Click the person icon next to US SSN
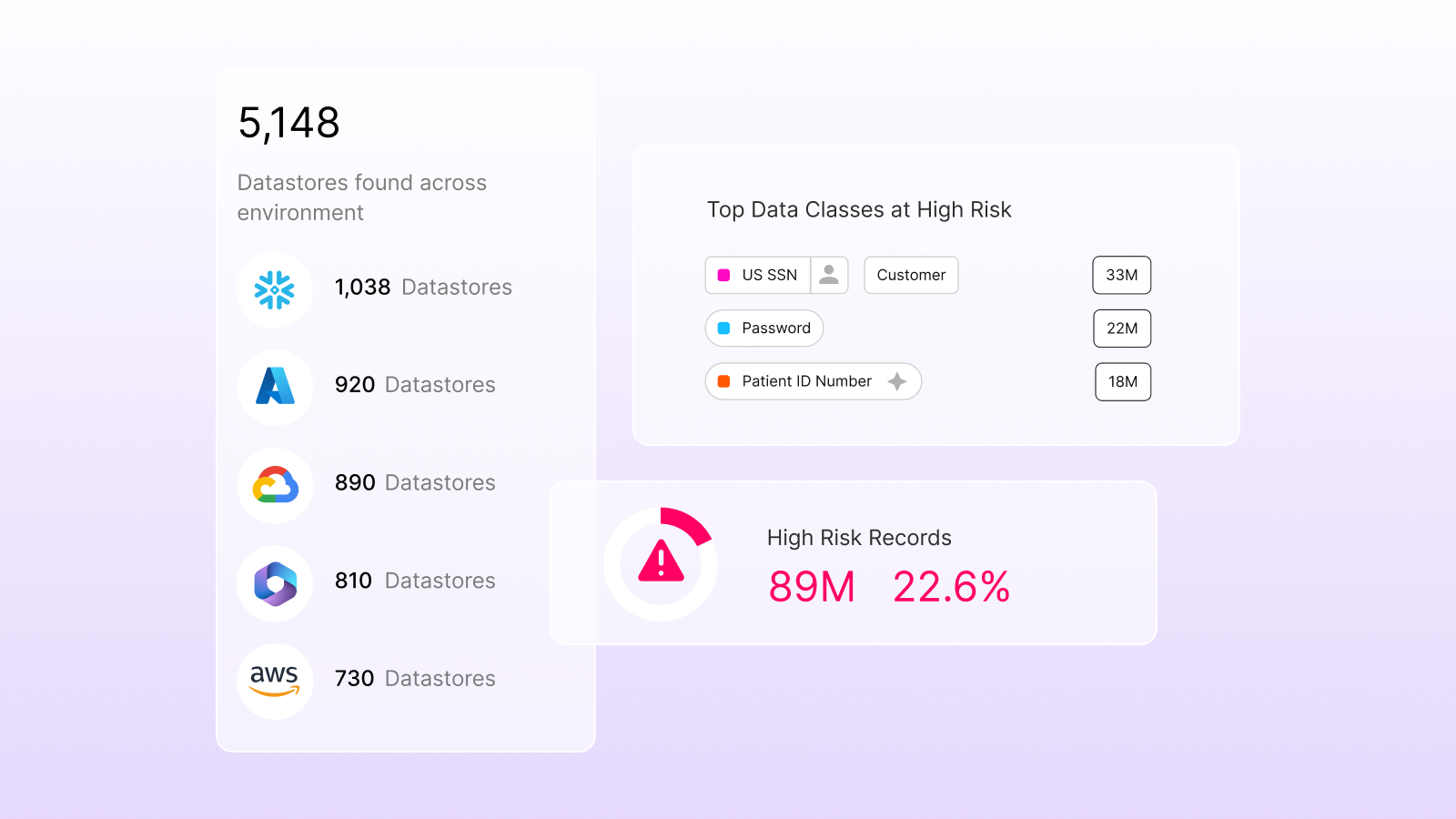This screenshot has height=819, width=1456. pos(829,274)
